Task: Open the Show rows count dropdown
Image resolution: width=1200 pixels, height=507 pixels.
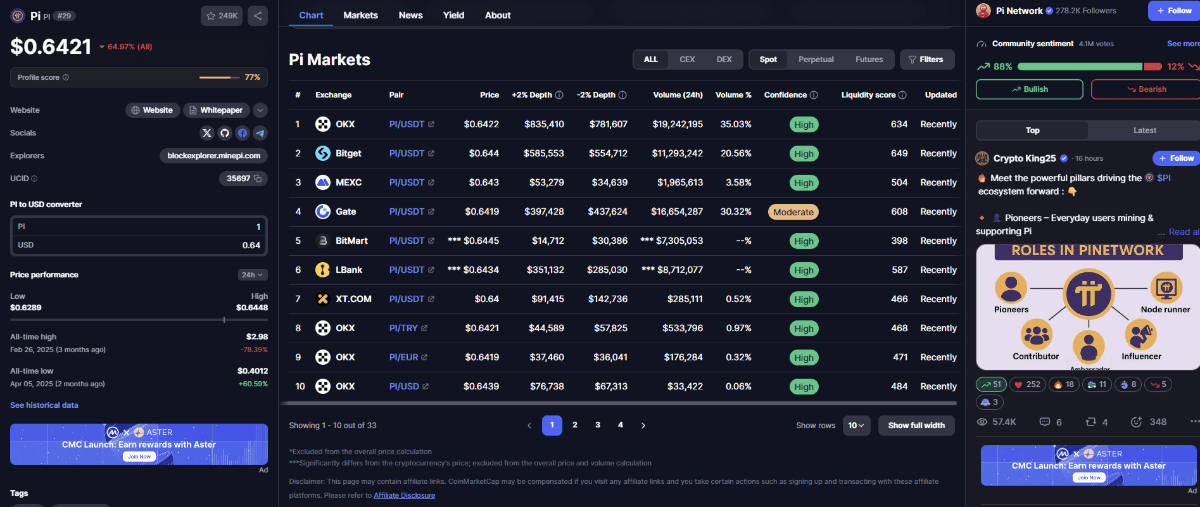Action: pos(857,425)
